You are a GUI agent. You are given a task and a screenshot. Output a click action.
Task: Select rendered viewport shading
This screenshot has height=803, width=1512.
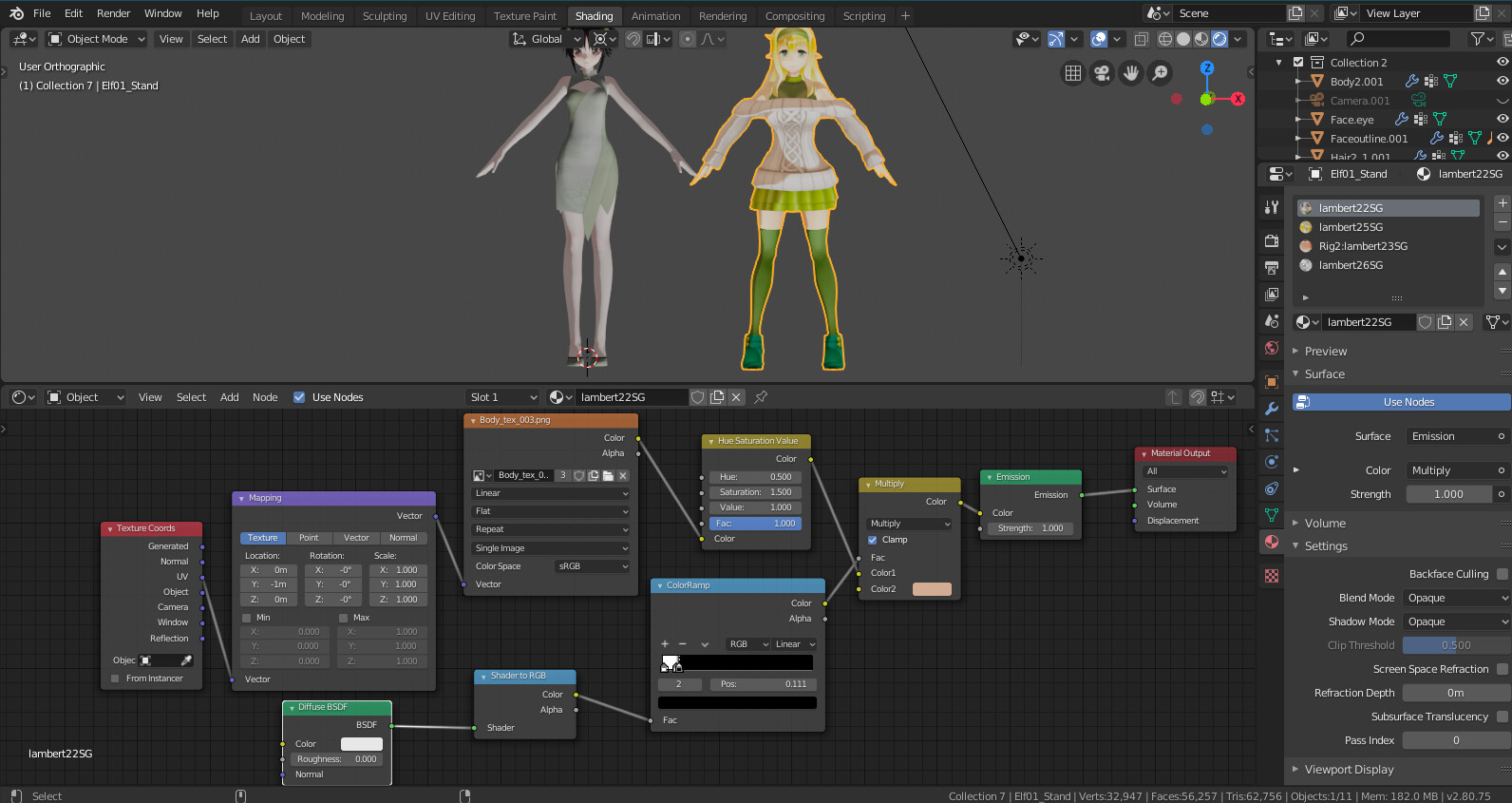click(x=1219, y=39)
